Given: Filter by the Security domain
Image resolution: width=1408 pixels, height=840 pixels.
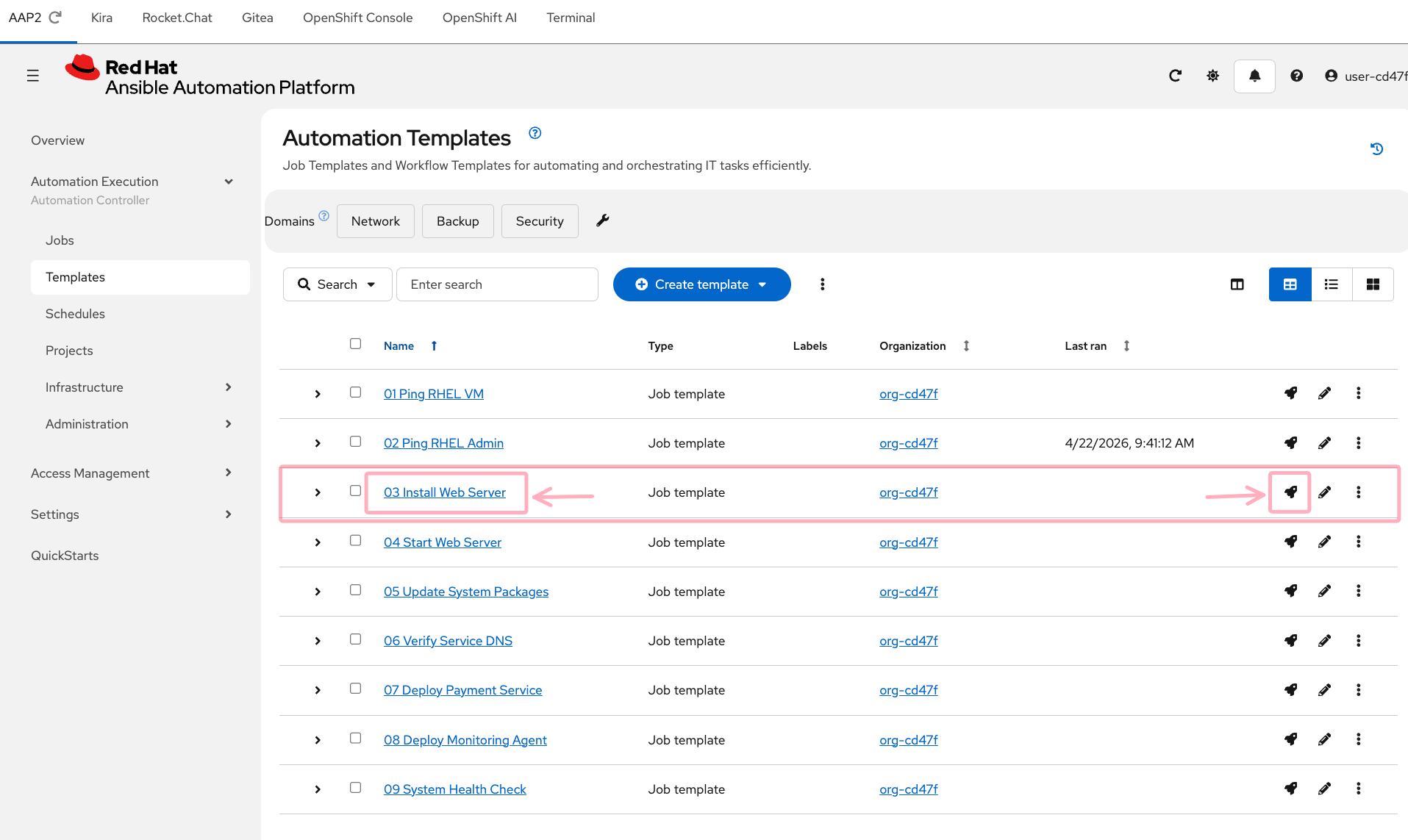Looking at the screenshot, I should tap(540, 221).
